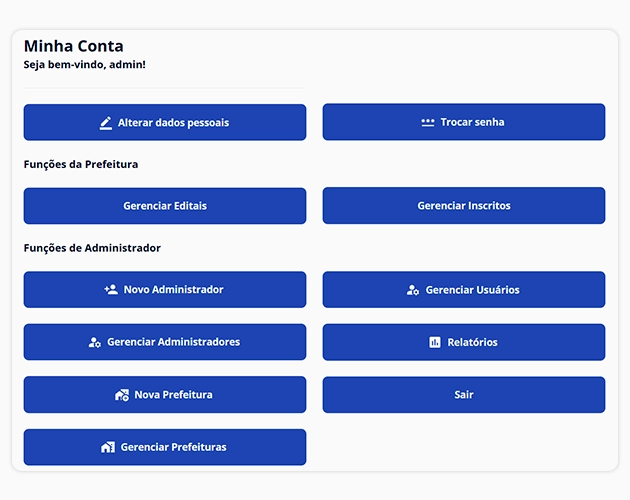Click the add-building icon on Nova Prefeitura
Image resolution: width=630 pixels, height=500 pixels.
122,395
